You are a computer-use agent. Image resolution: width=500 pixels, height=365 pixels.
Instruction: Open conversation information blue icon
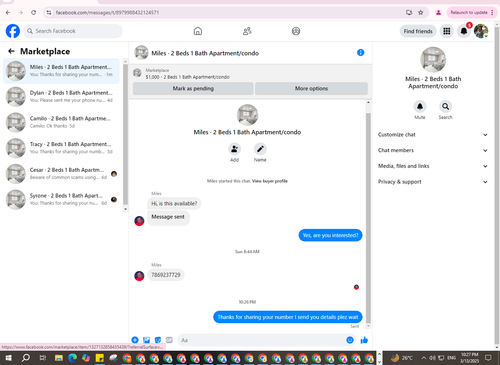point(361,53)
